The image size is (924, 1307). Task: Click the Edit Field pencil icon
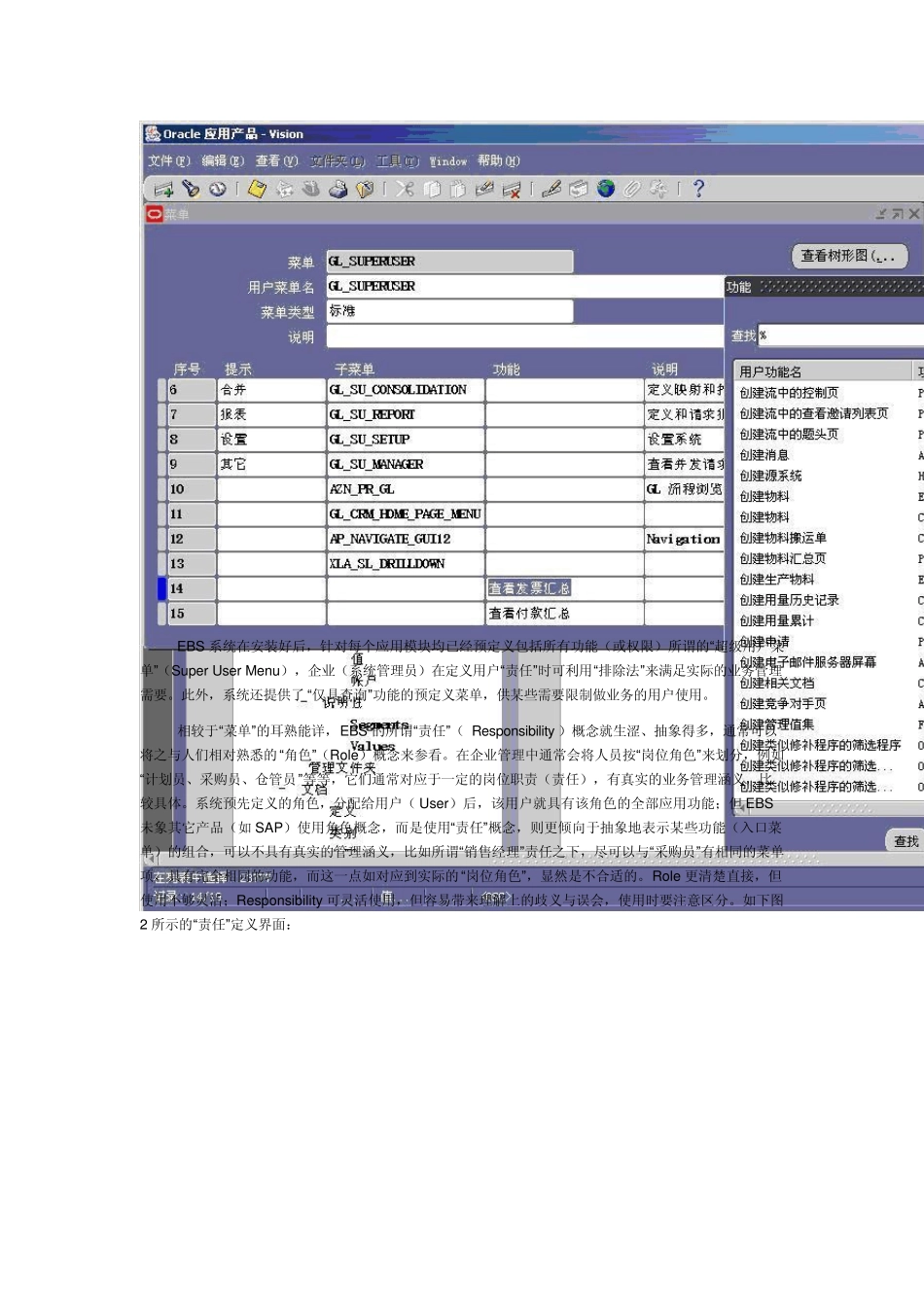[551, 189]
